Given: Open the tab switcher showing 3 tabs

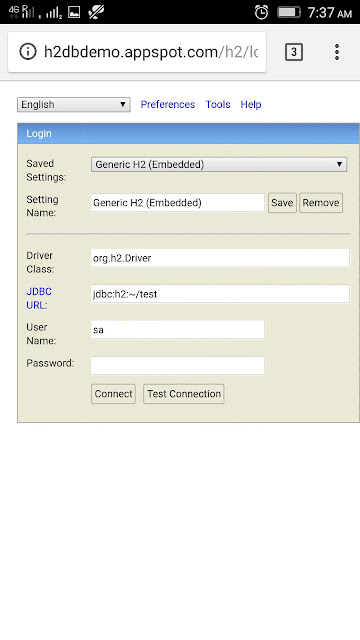Looking at the screenshot, I should [x=294, y=52].
